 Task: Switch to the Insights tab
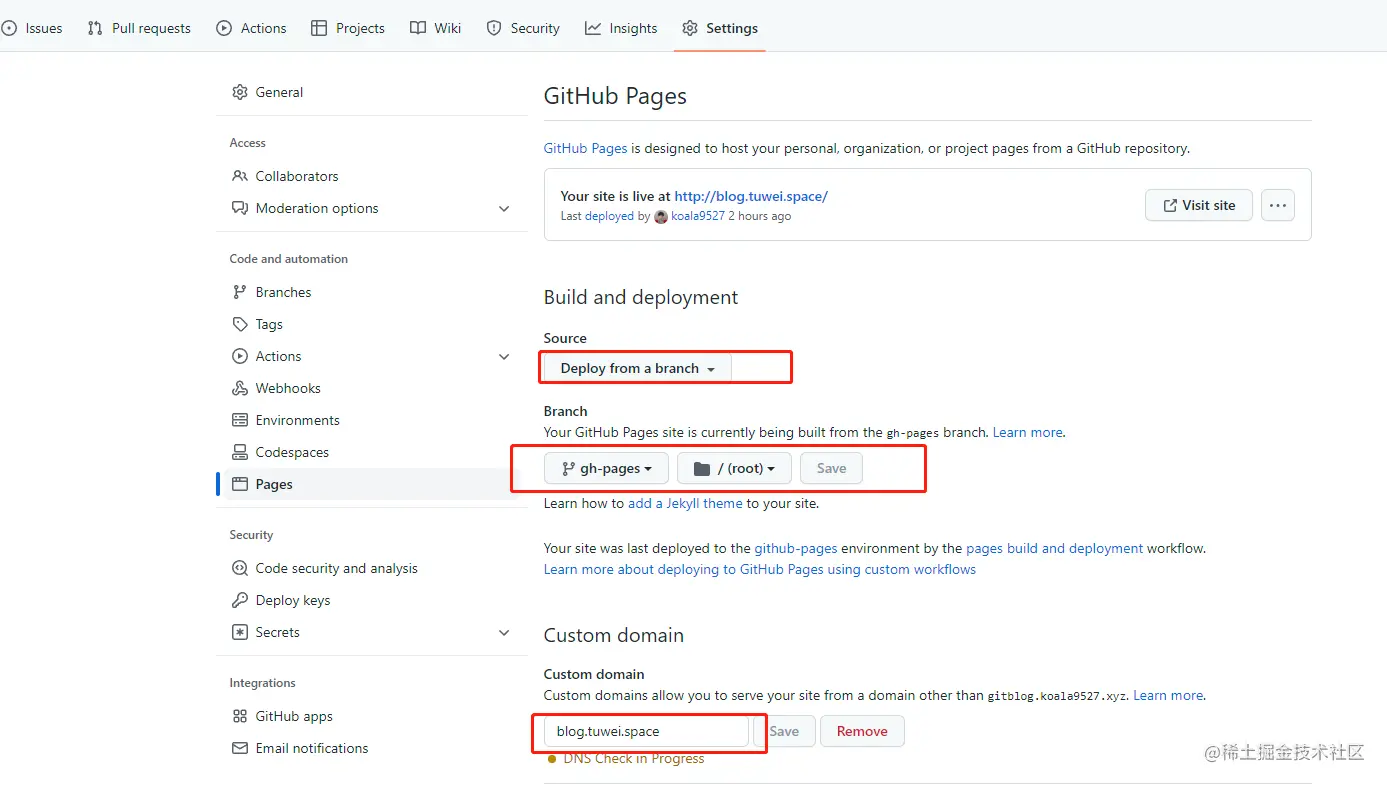pyautogui.click(x=621, y=28)
